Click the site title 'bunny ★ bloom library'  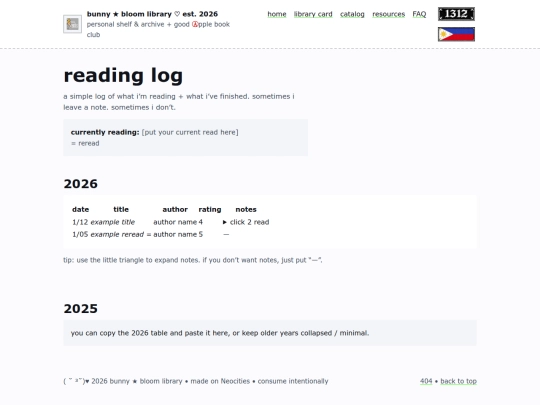[129, 14]
